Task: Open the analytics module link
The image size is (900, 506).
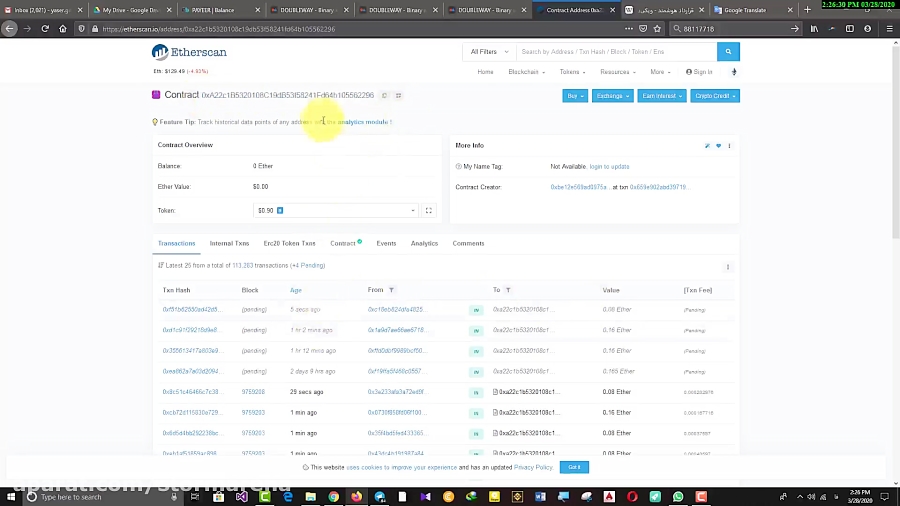Action: coord(363,122)
